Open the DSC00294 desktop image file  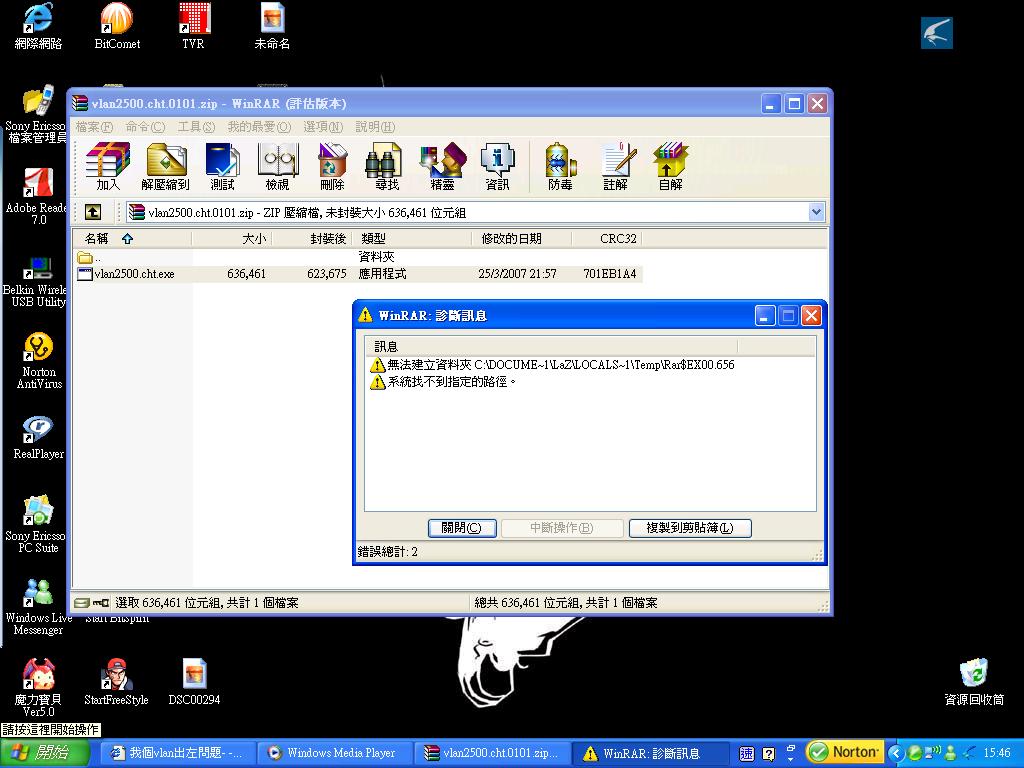(x=194, y=682)
